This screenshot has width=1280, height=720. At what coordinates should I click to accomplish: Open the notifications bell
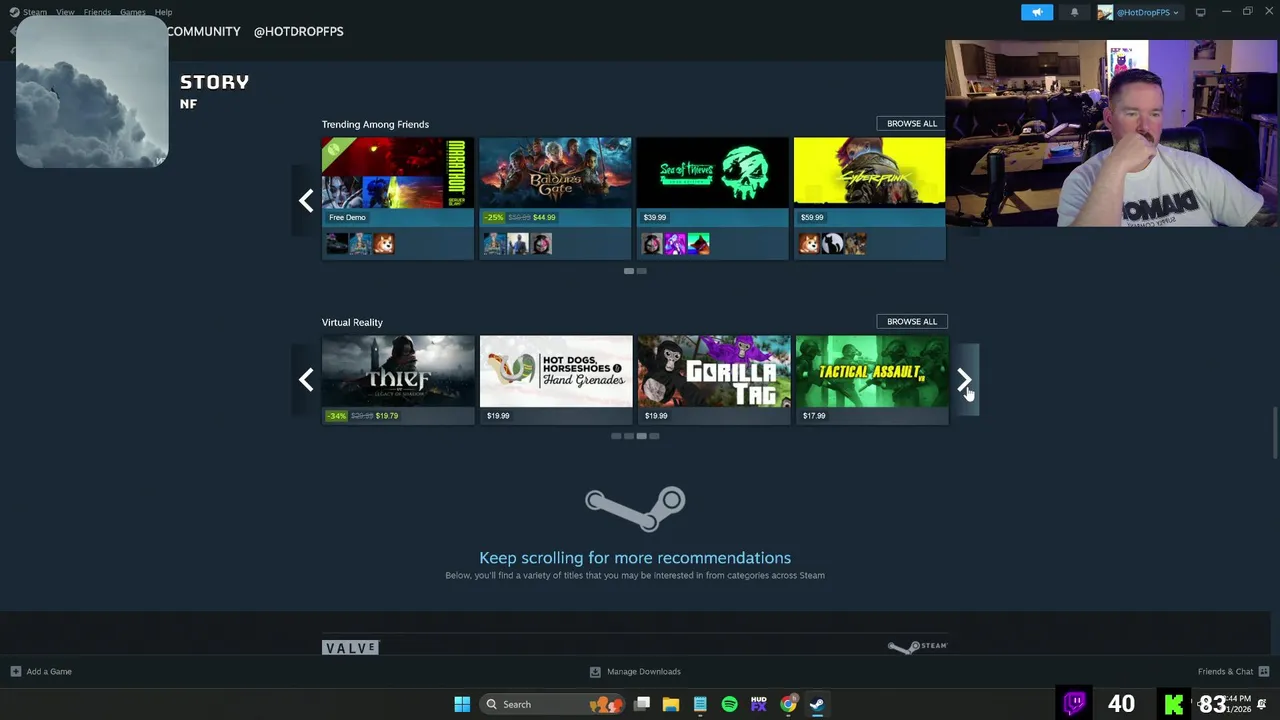[x=1075, y=12]
